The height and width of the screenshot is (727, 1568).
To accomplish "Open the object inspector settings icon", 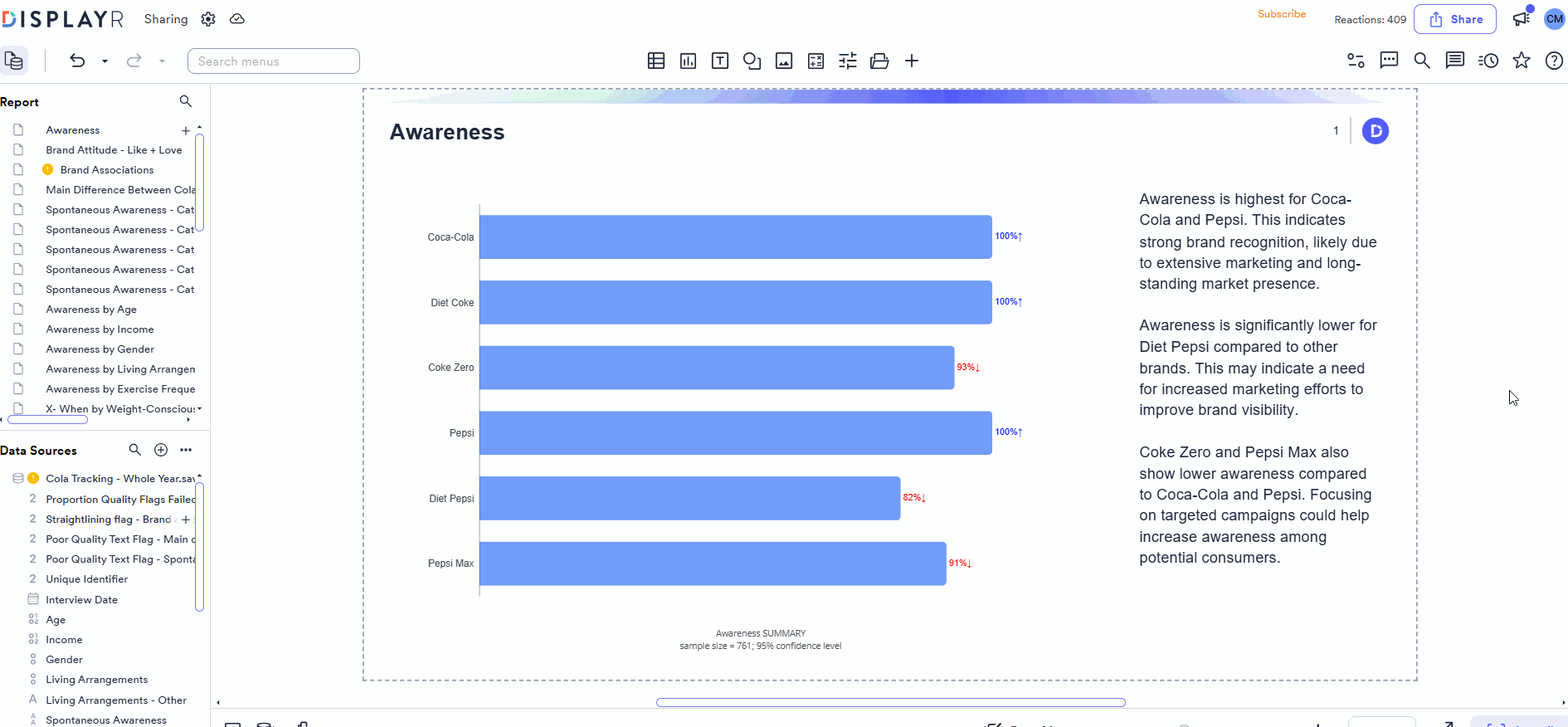I will (1356, 61).
